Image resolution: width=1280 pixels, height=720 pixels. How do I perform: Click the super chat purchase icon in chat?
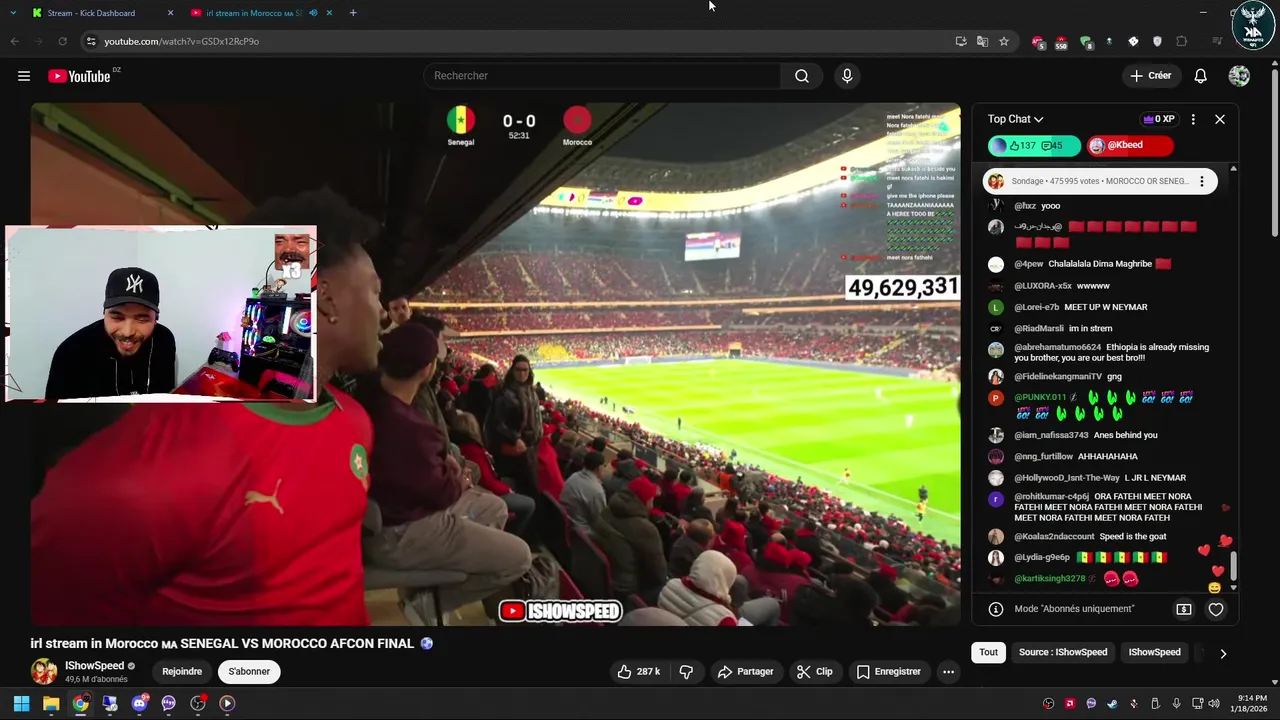click(1184, 609)
